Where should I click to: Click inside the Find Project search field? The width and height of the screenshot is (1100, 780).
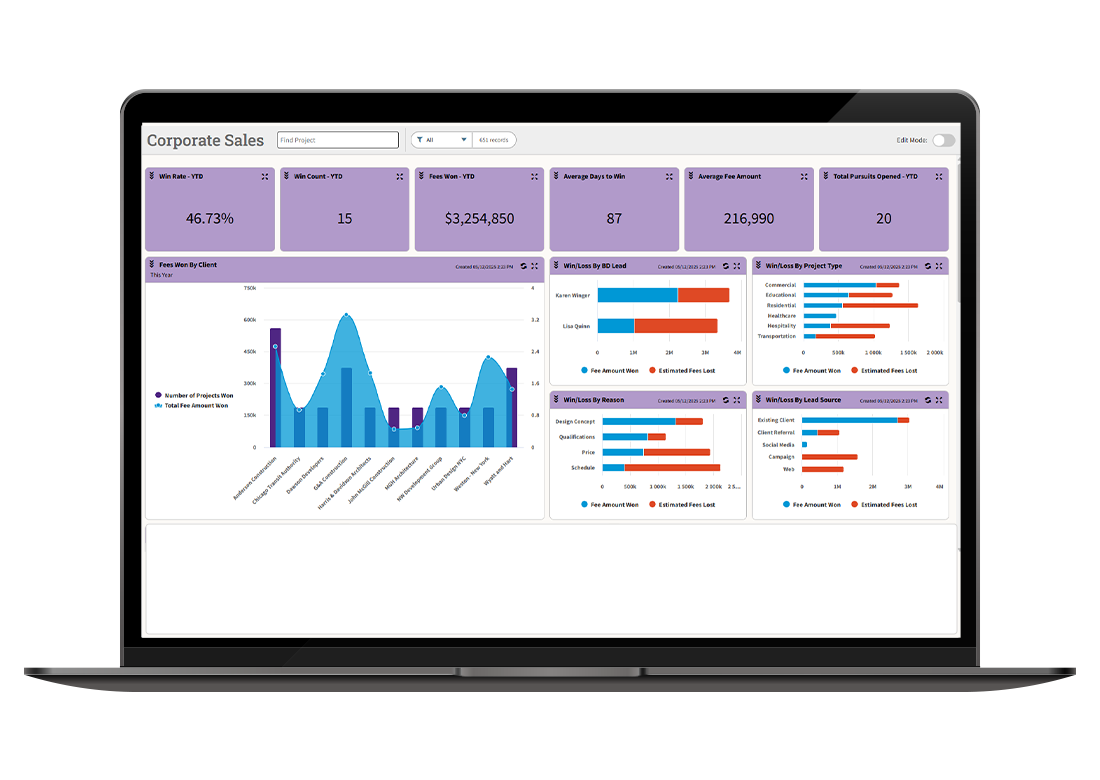337,139
